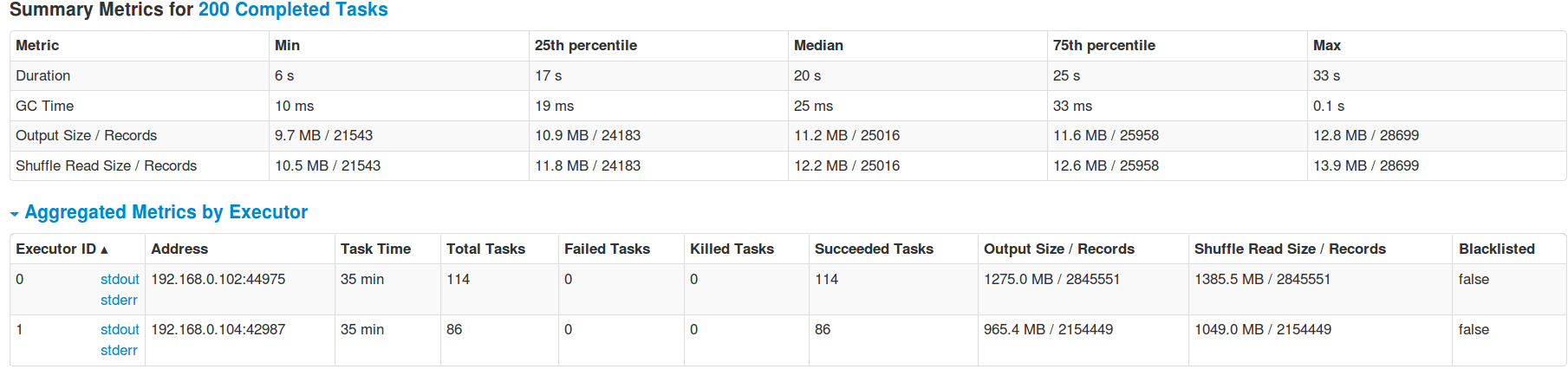The width and height of the screenshot is (1568, 382).
Task: Click the ascending sort arrow beside Executor ID
Action: pos(104,250)
